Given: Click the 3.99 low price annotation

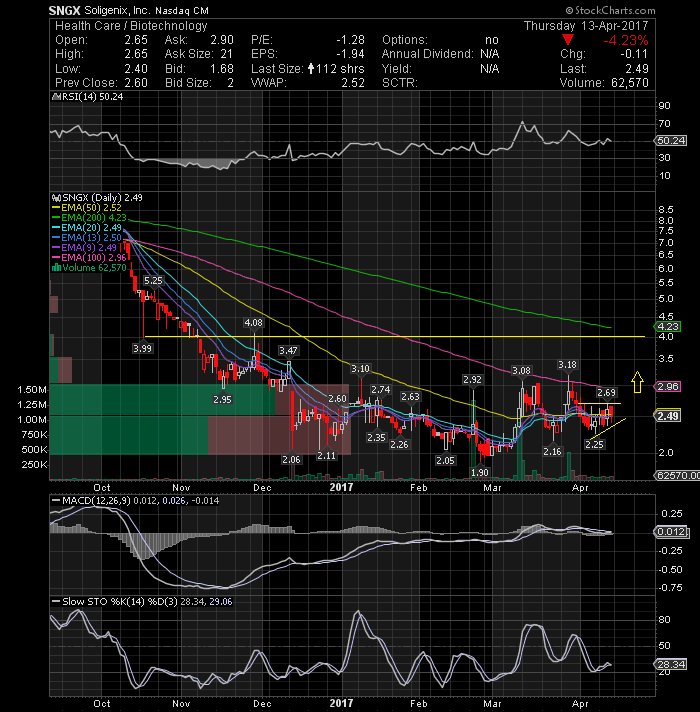Looking at the screenshot, I should pos(142,348).
